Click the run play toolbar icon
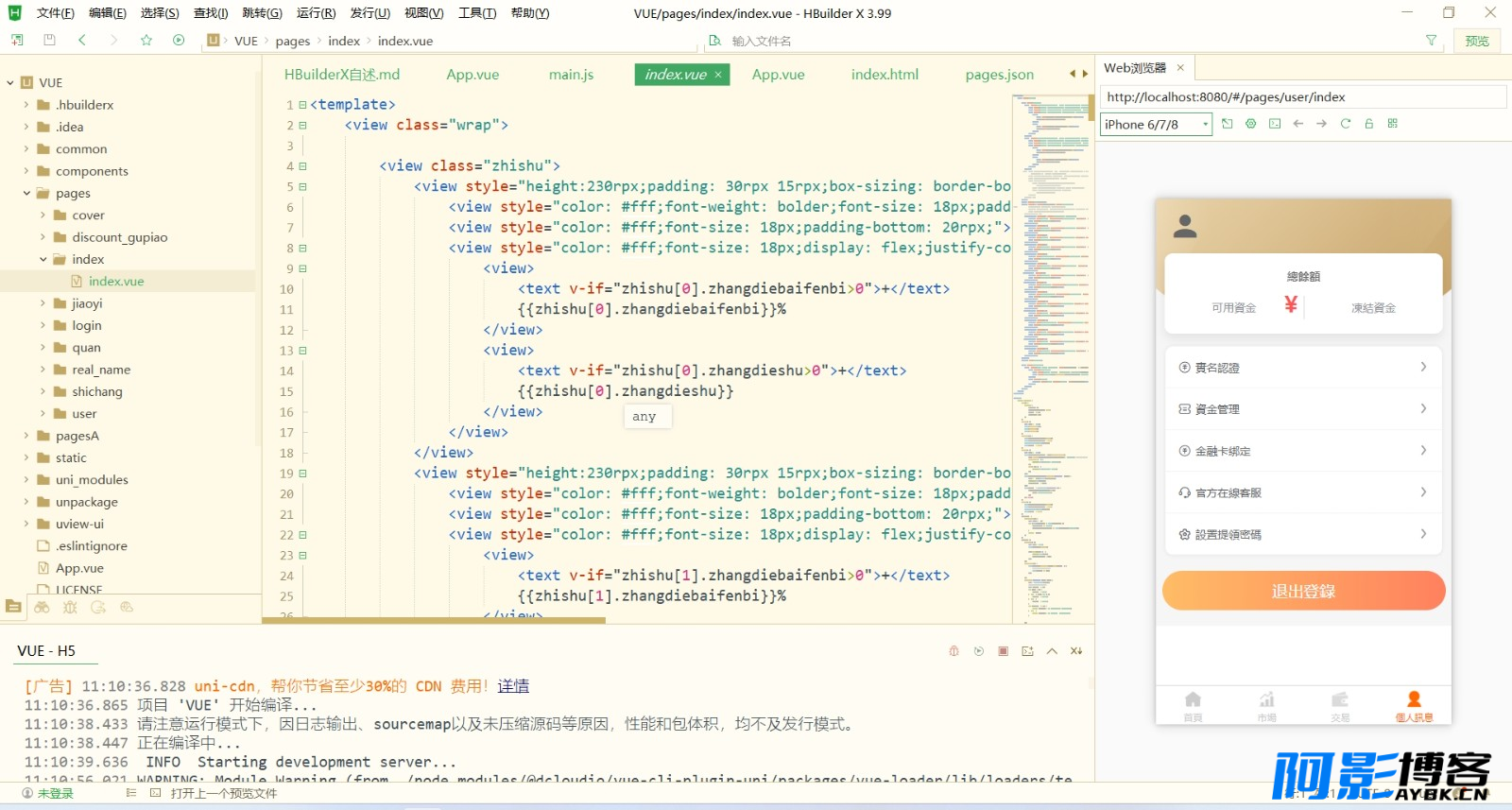This screenshot has width=1512, height=810. point(179,40)
